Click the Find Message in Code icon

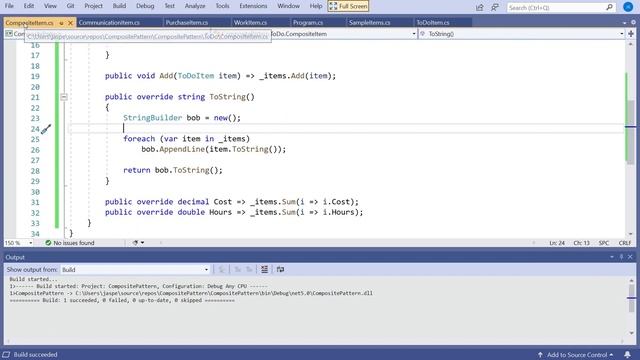tap(222, 269)
